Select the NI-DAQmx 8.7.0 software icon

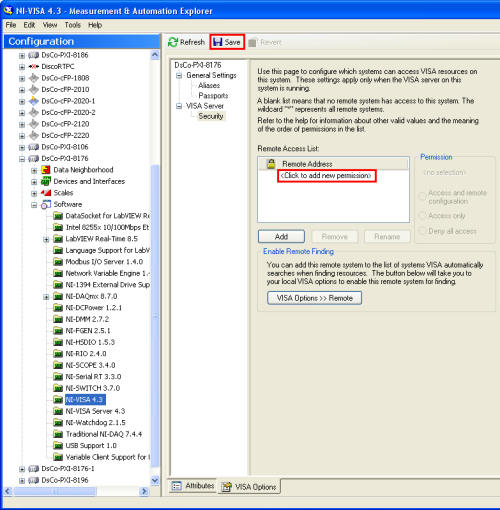58,296
